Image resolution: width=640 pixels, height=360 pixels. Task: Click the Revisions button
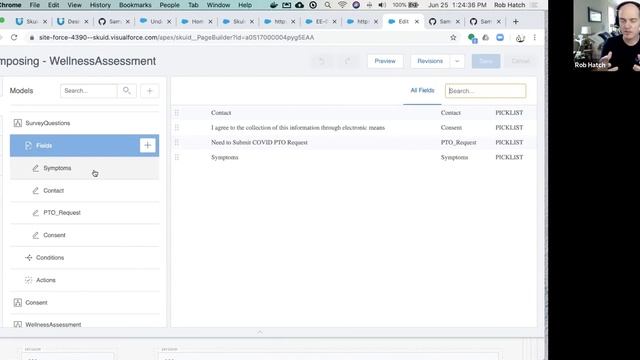click(x=430, y=61)
